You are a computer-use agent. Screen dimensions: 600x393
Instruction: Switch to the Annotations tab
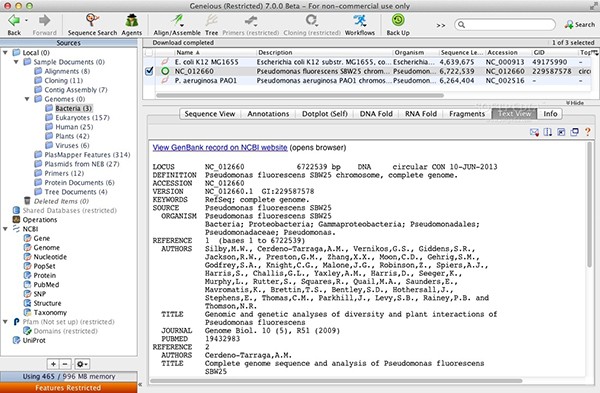pos(268,114)
